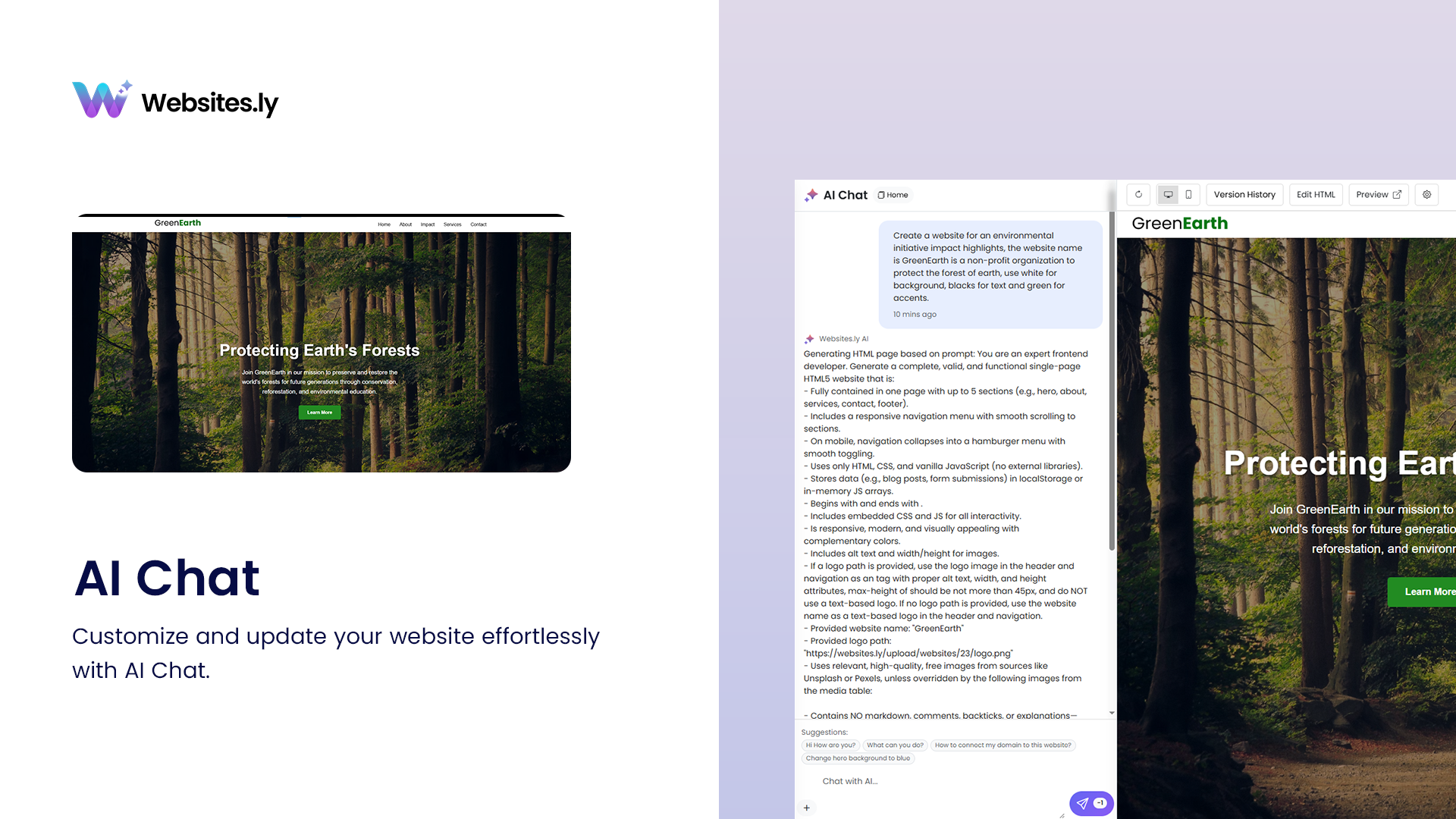Select suggestion 'Change hero background to blue'

coord(858,758)
